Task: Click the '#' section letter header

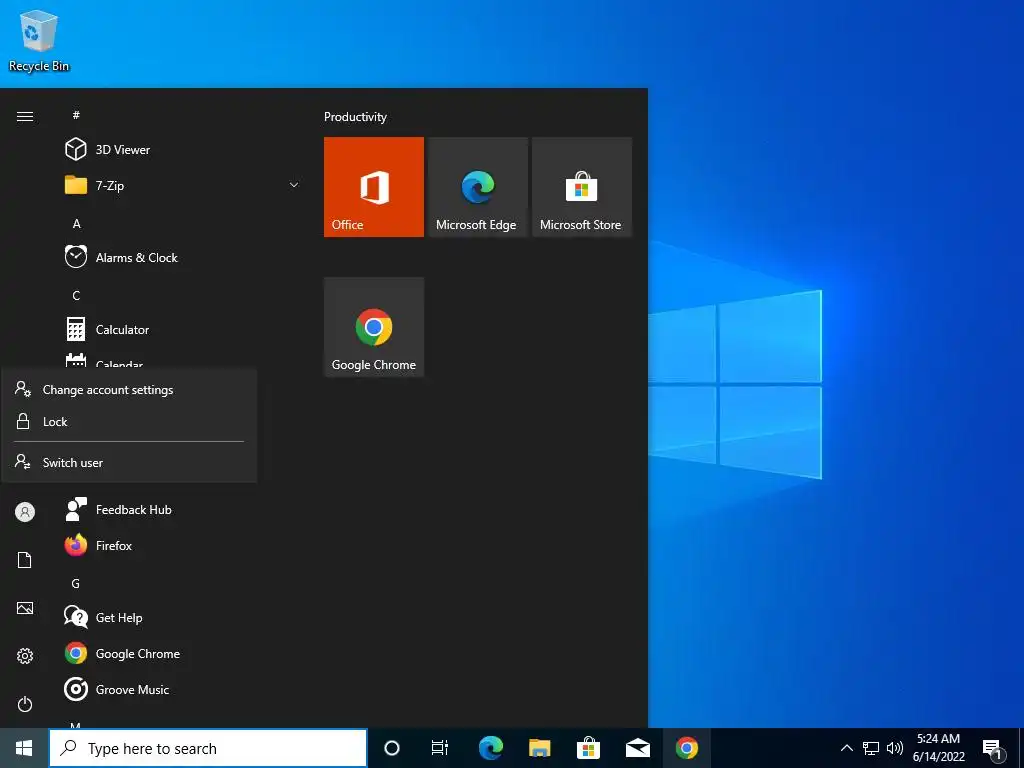Action: point(76,115)
